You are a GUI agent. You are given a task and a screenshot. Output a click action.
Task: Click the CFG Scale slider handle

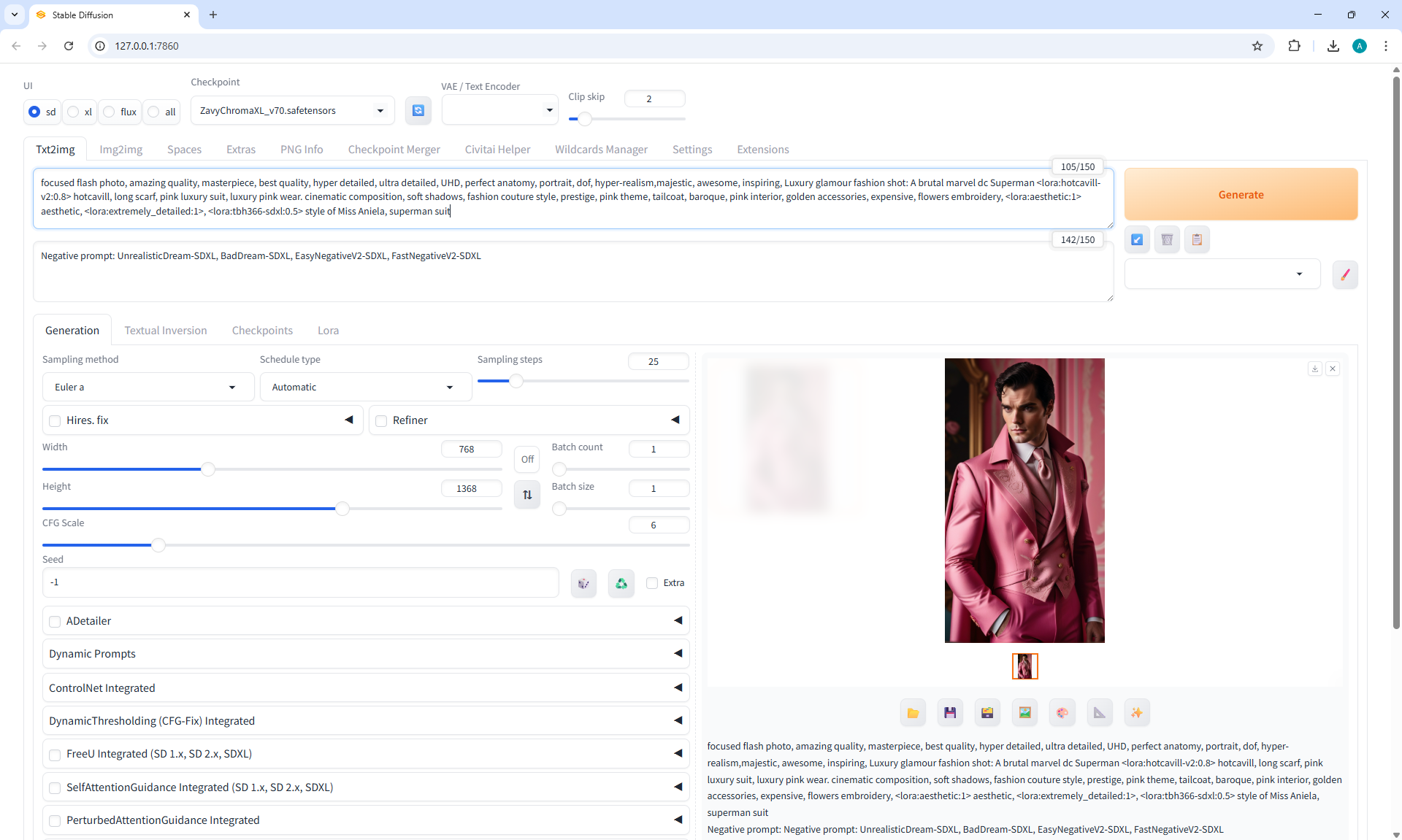(x=158, y=544)
